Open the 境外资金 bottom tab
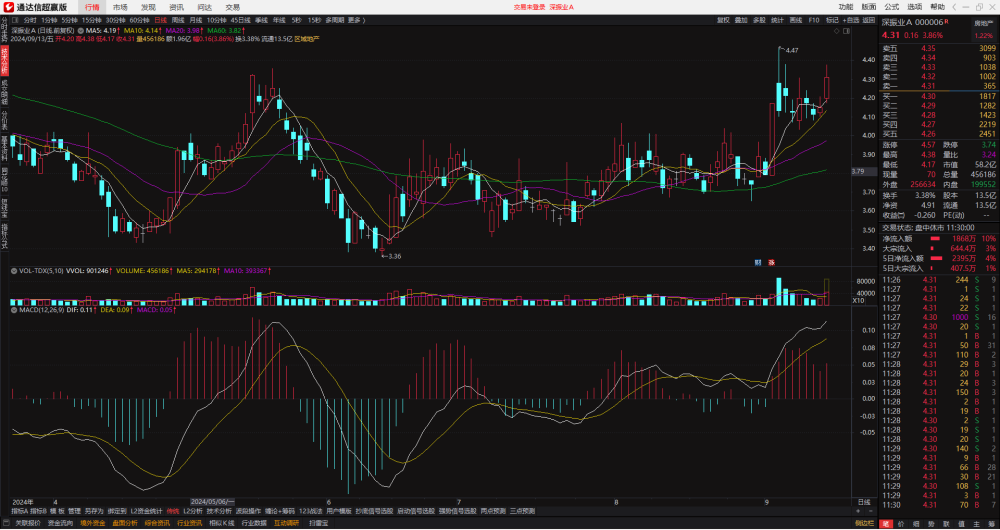 tap(92, 523)
